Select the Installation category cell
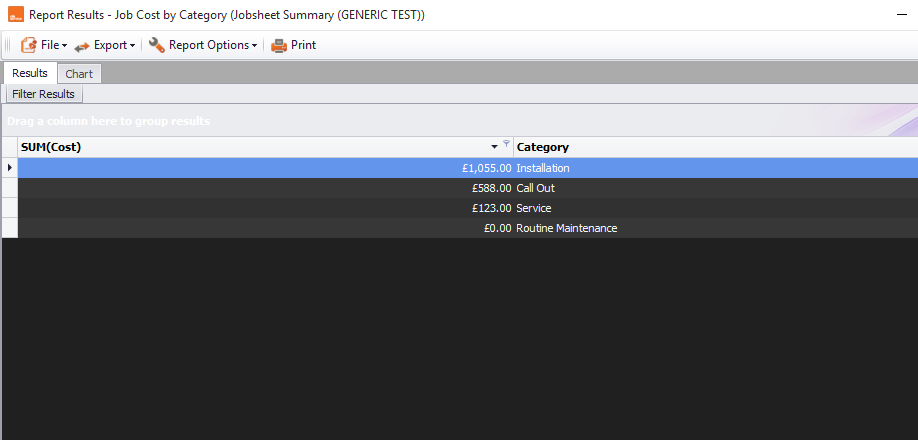This screenshot has height=440, width=918. pos(716,168)
